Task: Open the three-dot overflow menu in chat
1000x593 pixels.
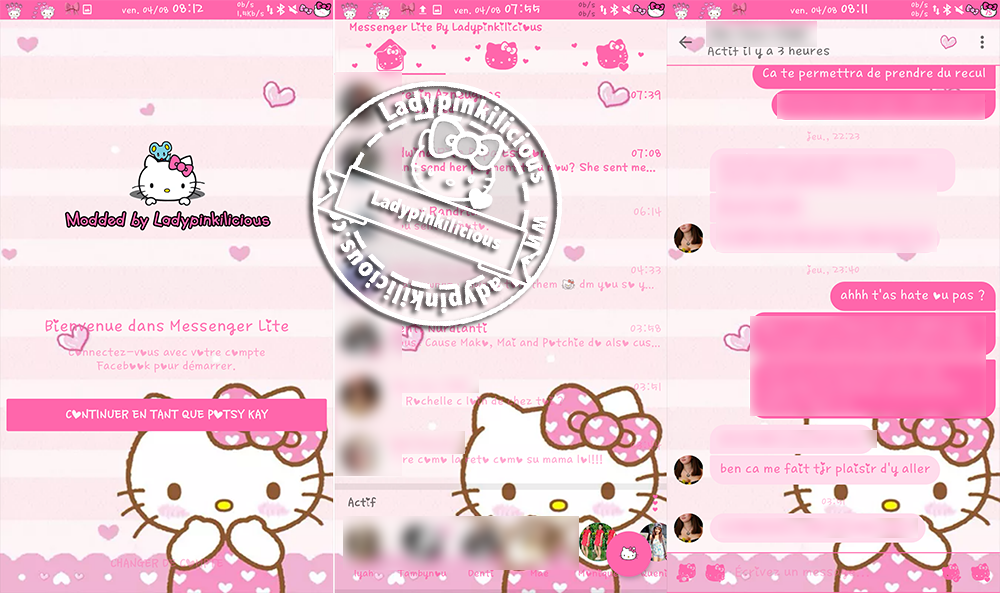Action: (982, 42)
